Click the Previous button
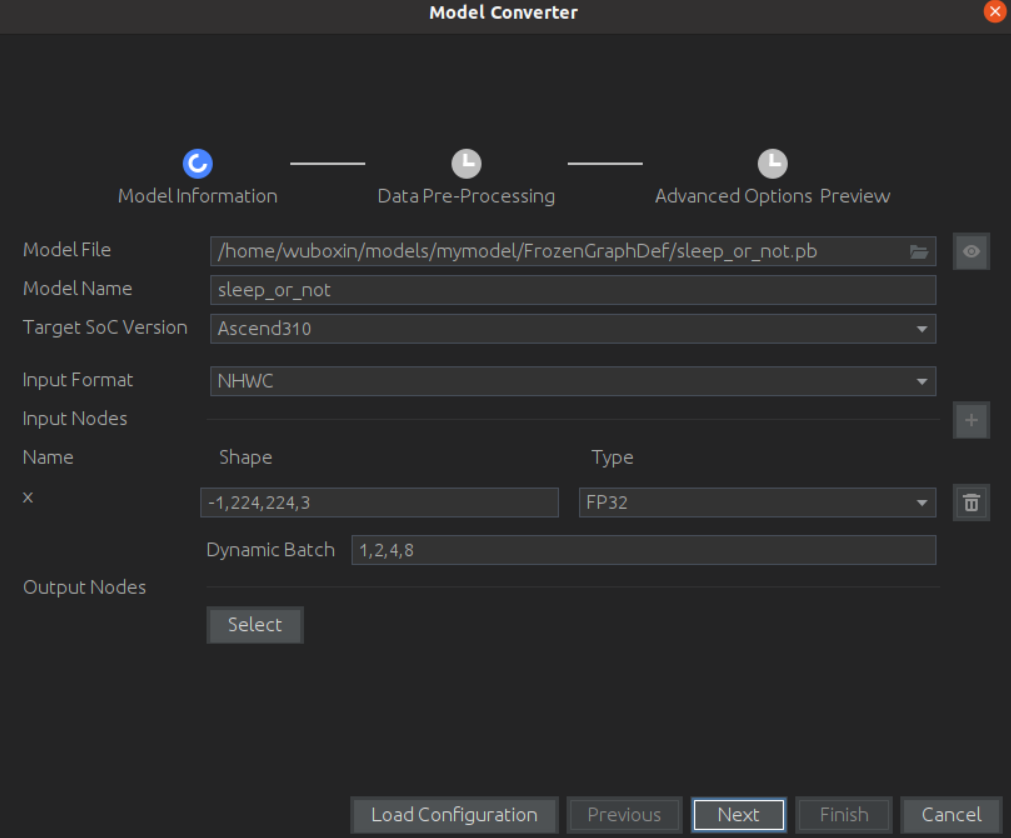The height and width of the screenshot is (838, 1011). point(624,815)
